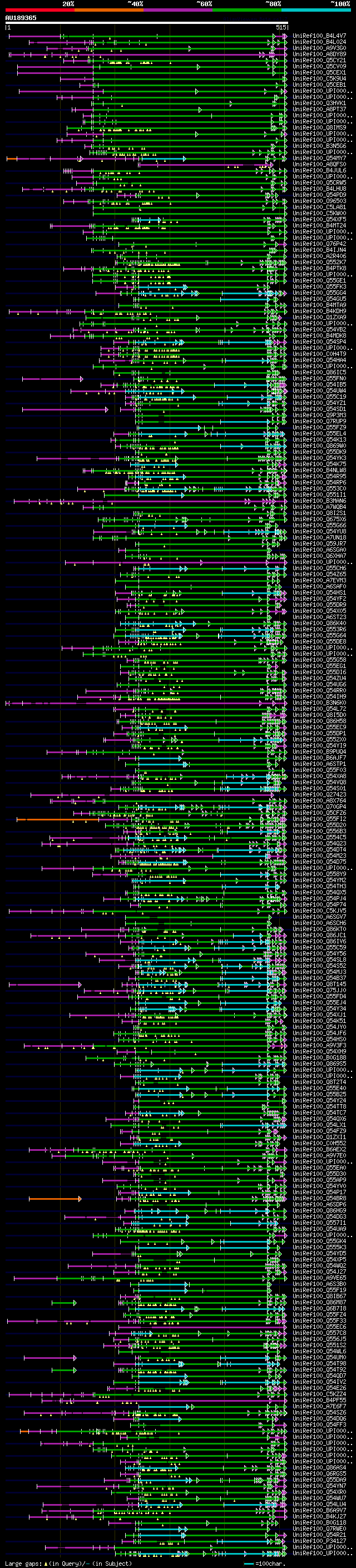
Task: Select hit UniRef100_B3N5G6
Action: click(319, 146)
